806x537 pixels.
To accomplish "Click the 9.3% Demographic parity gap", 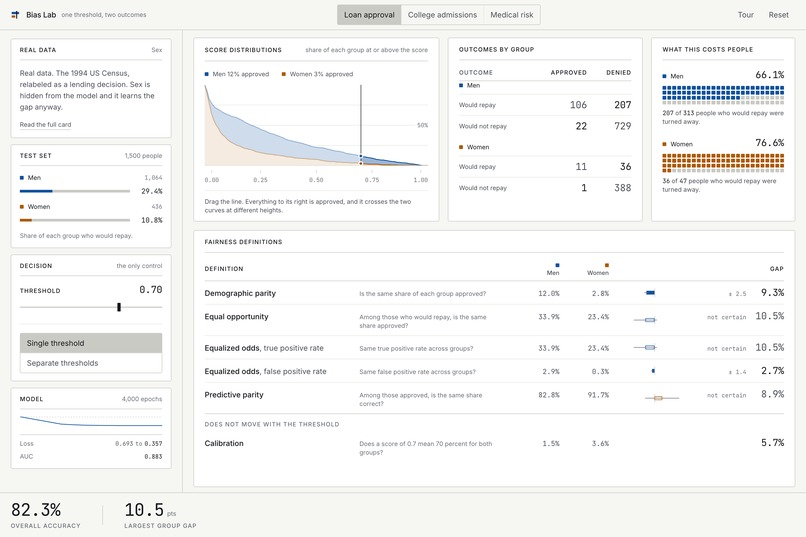I will [x=772, y=292].
